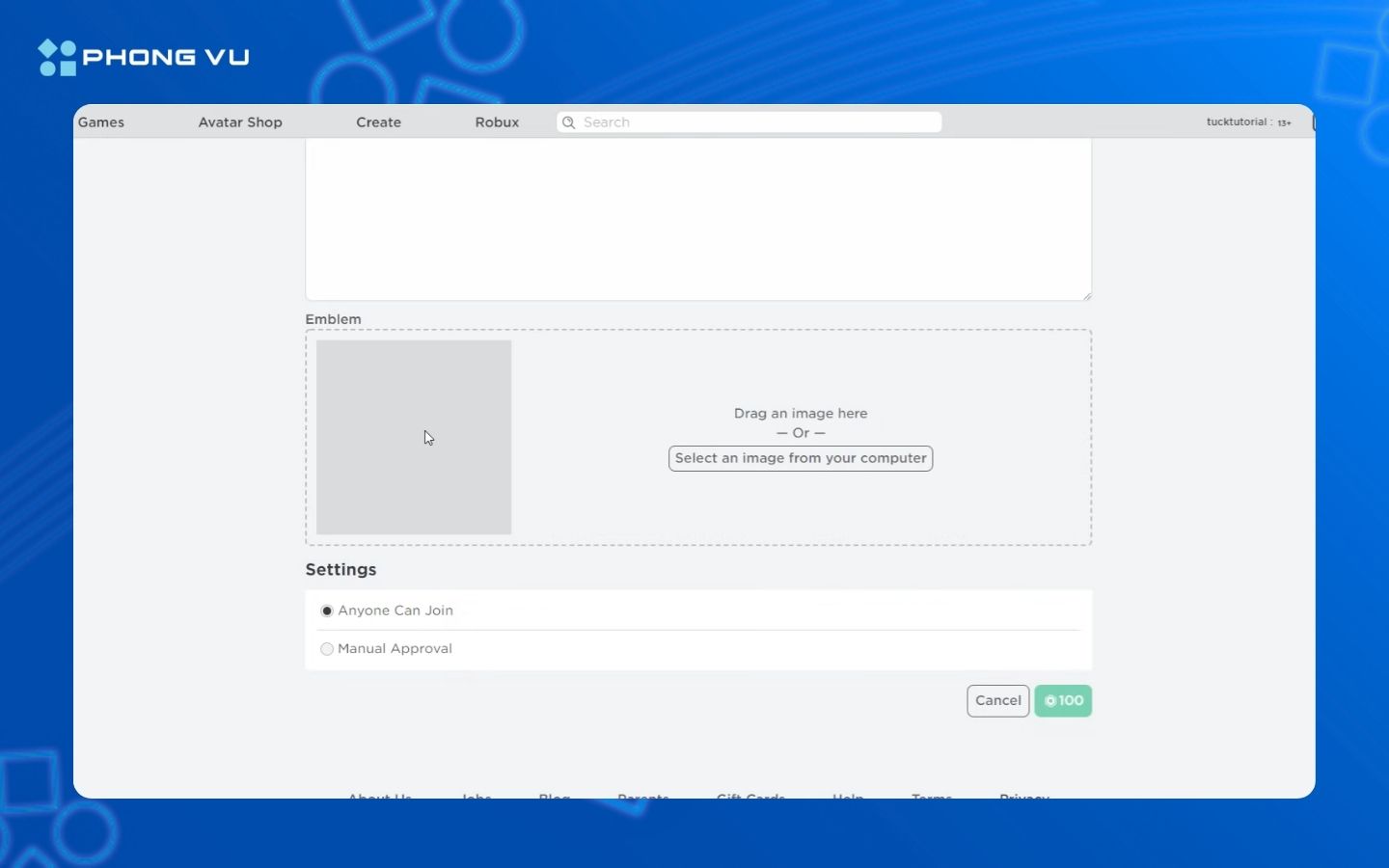This screenshot has width=1389, height=868.
Task: Click the text area resize handle
Action: [x=1086, y=296]
